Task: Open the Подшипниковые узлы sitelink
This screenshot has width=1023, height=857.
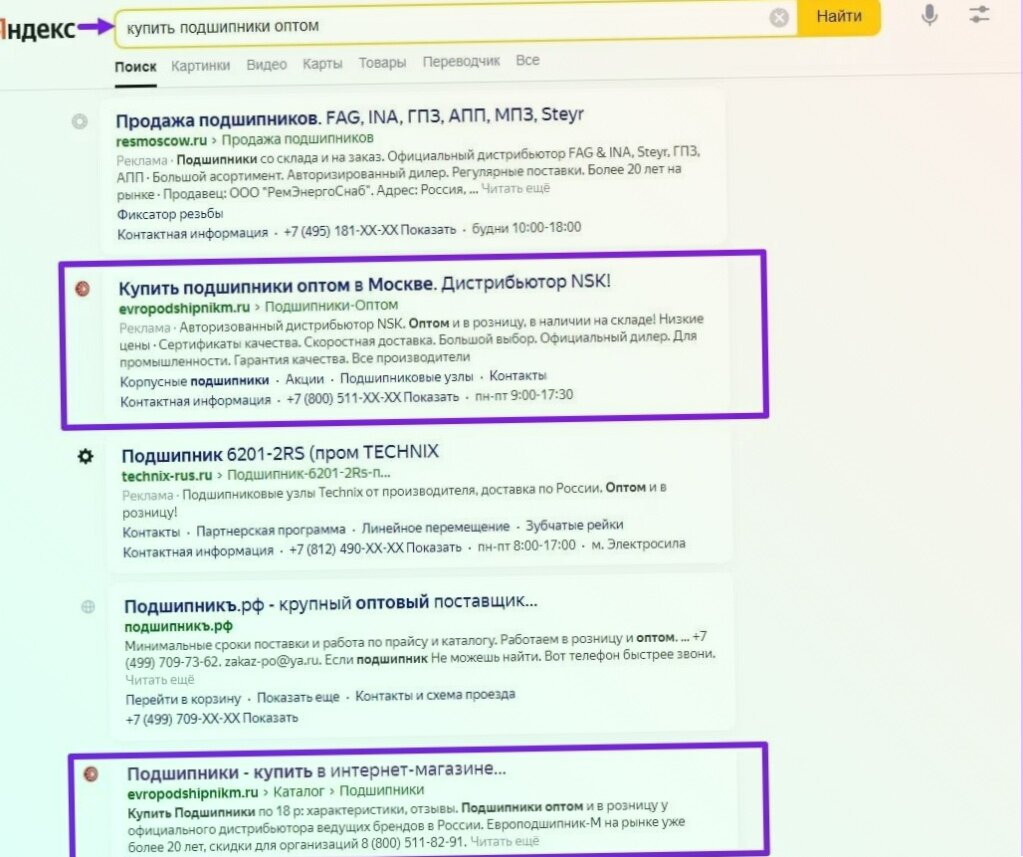Action: tap(406, 378)
